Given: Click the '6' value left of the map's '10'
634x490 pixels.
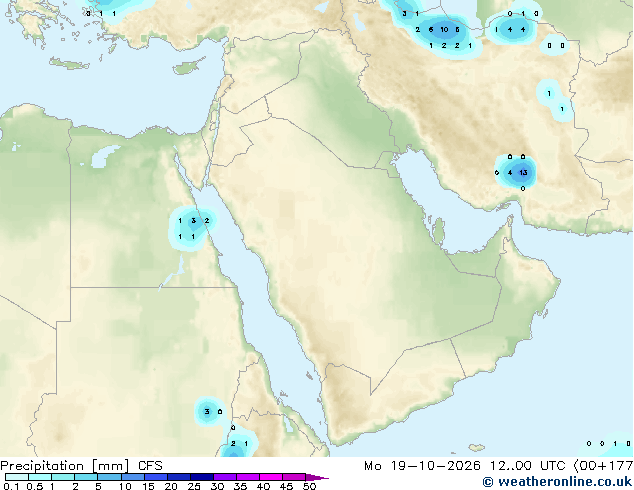Looking at the screenshot, I should tap(431, 30).
